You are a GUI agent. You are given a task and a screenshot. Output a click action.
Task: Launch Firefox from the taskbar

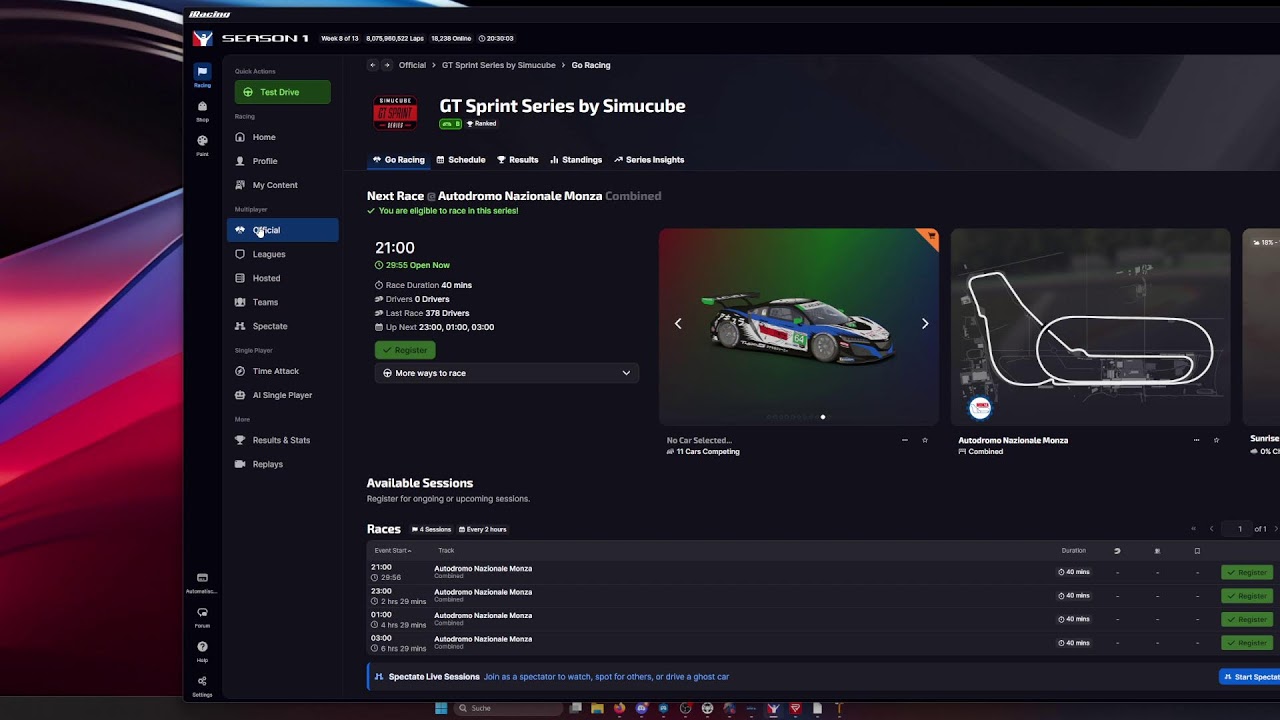619,709
